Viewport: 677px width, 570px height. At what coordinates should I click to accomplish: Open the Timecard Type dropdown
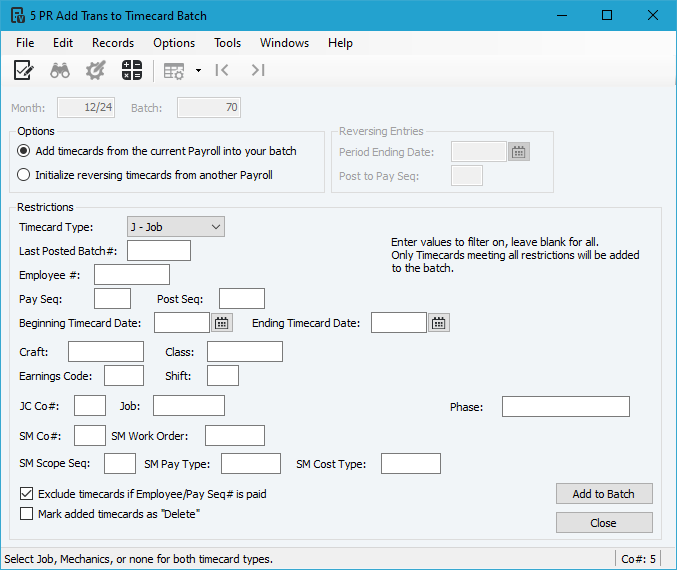click(176, 227)
